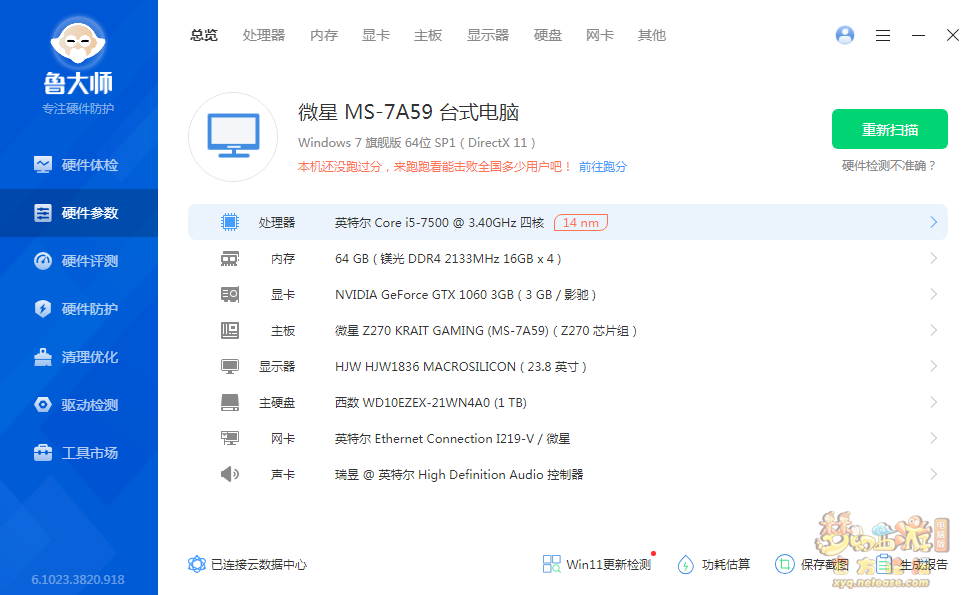Image resolution: width=961 pixels, height=595 pixels.
Task: Switch to the 处理器 tab
Action: [x=264, y=36]
